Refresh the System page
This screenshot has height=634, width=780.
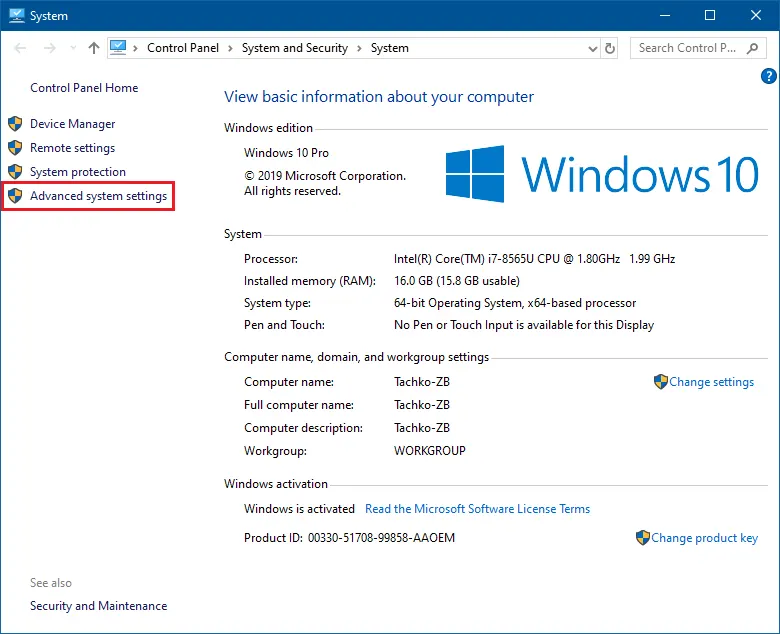[610, 48]
